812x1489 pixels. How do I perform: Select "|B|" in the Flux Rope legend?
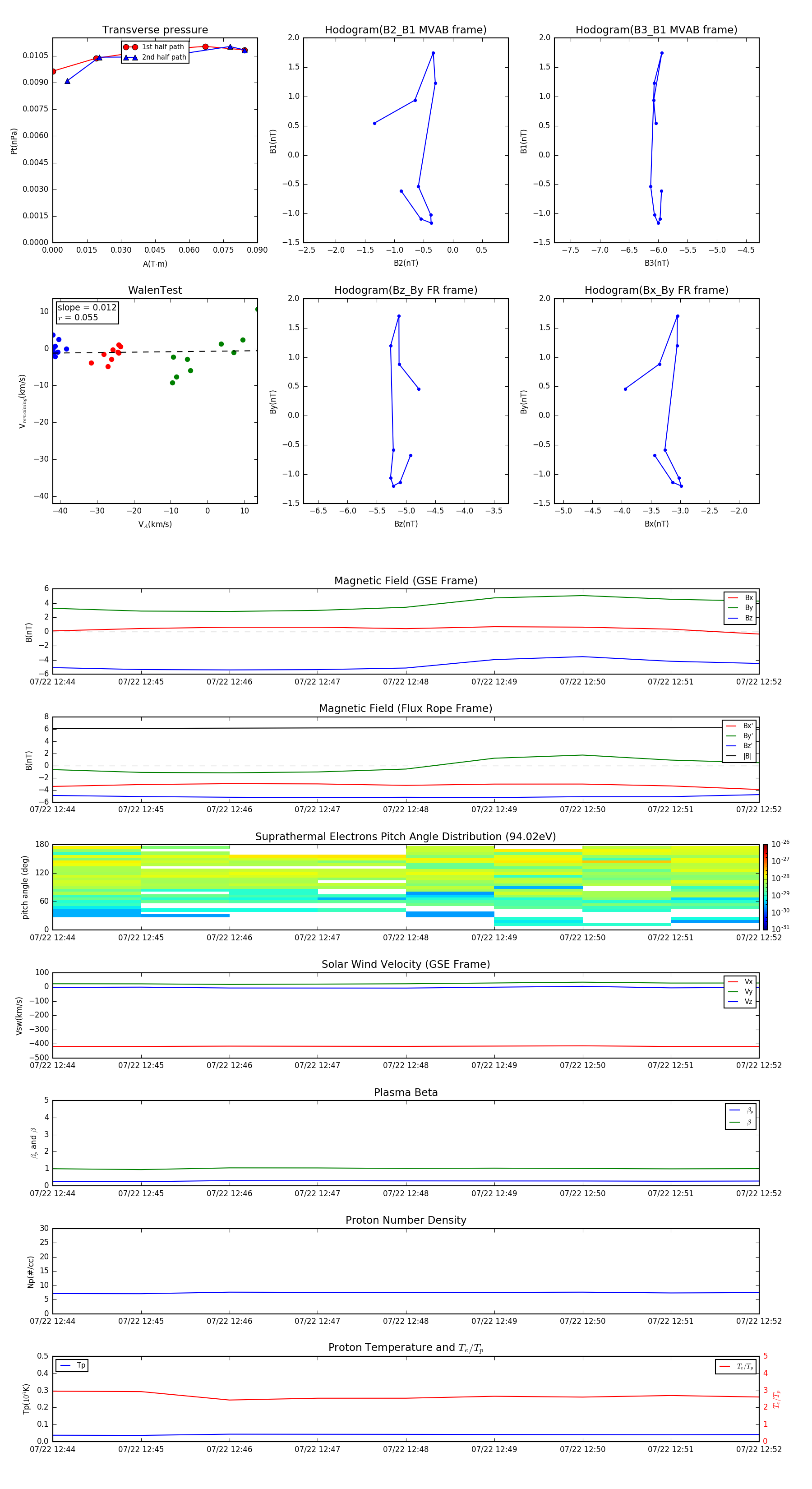(x=740, y=756)
